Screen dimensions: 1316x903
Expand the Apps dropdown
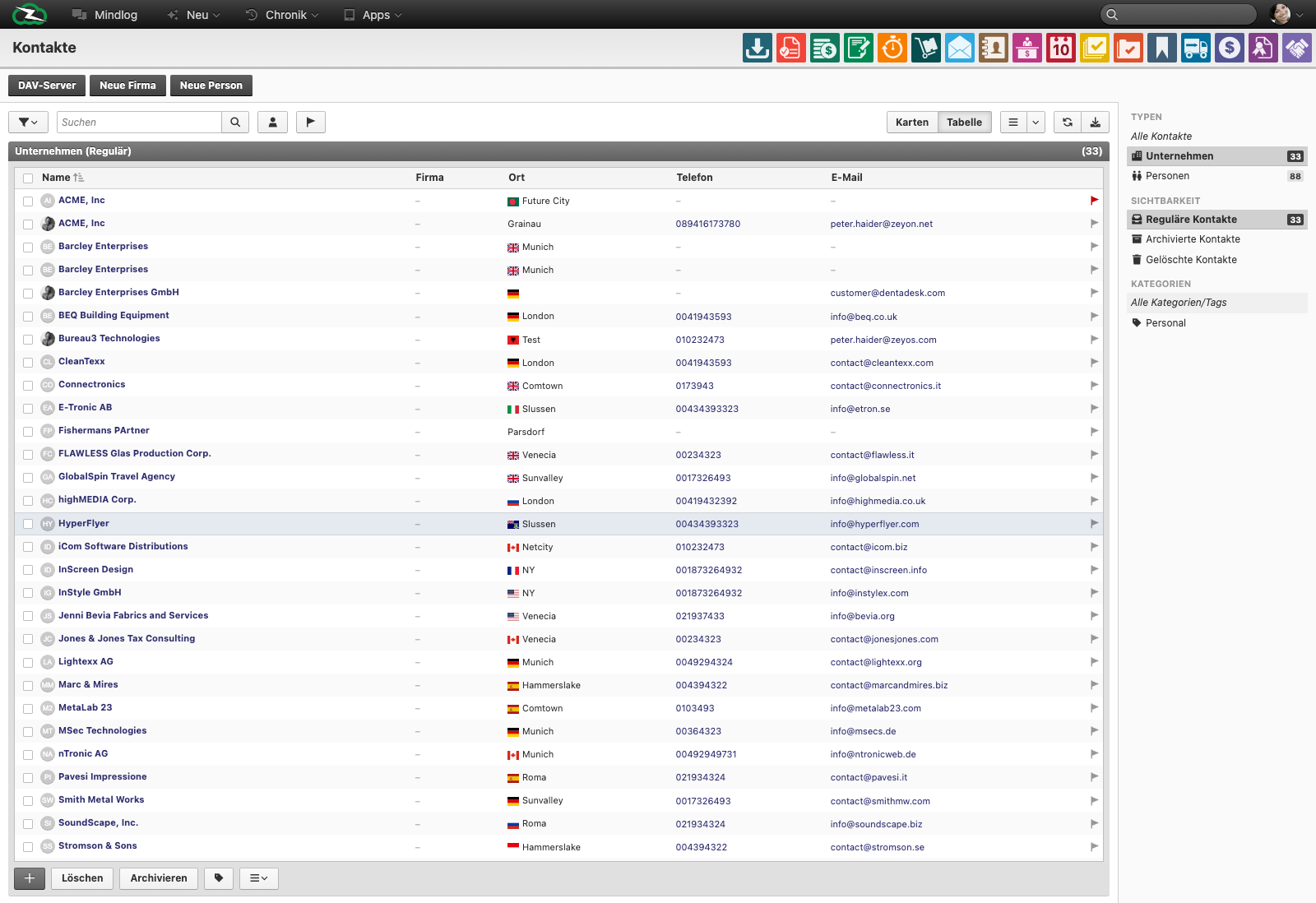[x=373, y=15]
